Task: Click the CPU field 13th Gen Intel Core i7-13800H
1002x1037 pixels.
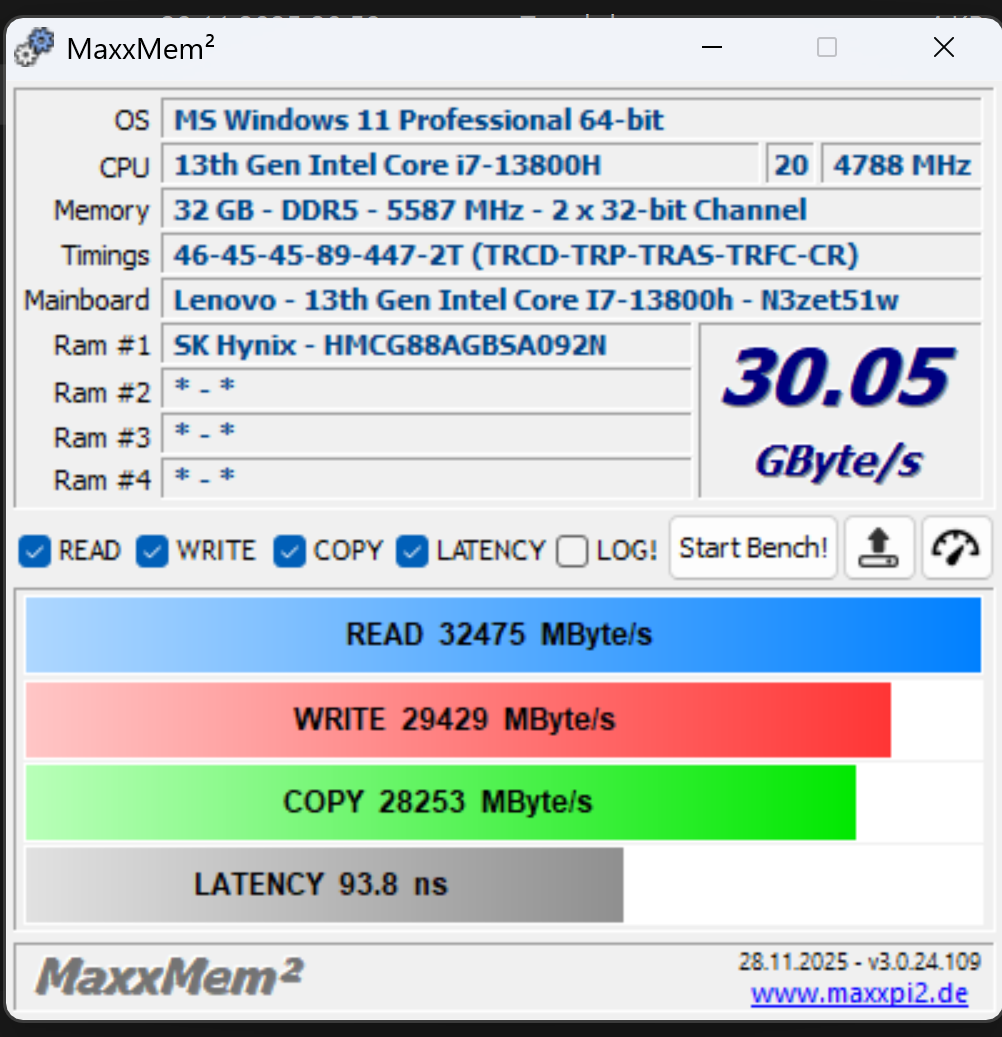Action: tap(460, 165)
